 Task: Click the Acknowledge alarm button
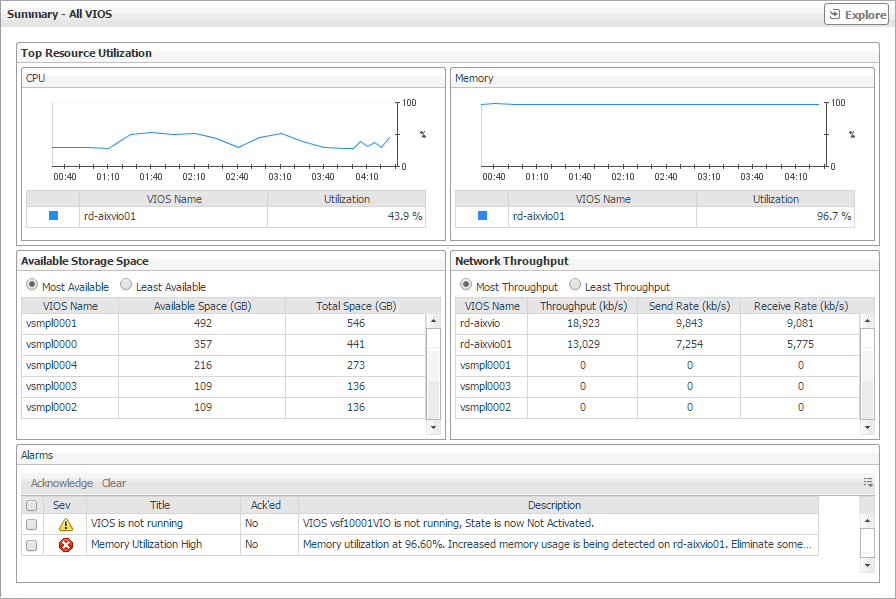pos(61,483)
